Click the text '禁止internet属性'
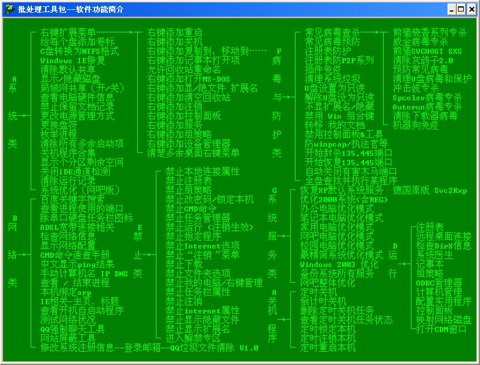The image size is (480, 365). (x=203, y=311)
